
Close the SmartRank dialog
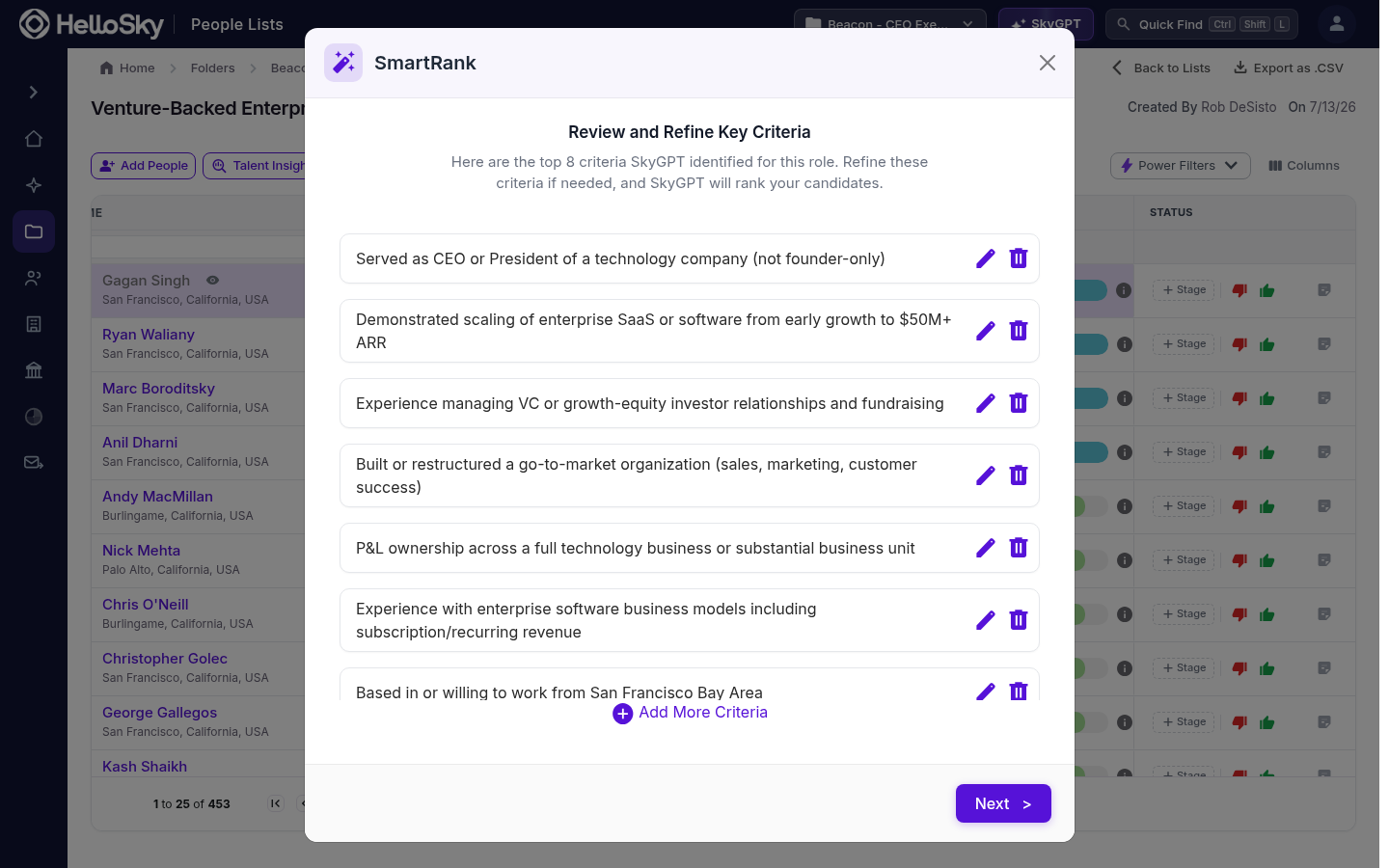pos(1048,63)
